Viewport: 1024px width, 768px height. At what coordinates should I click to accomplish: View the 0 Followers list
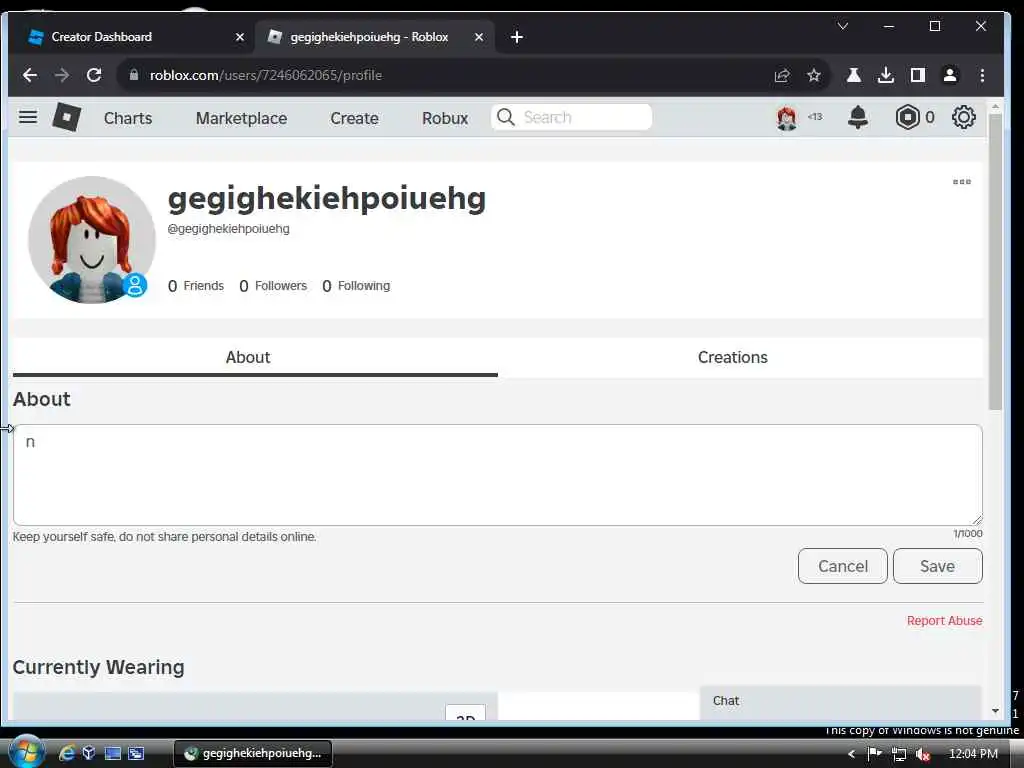[x=272, y=286]
